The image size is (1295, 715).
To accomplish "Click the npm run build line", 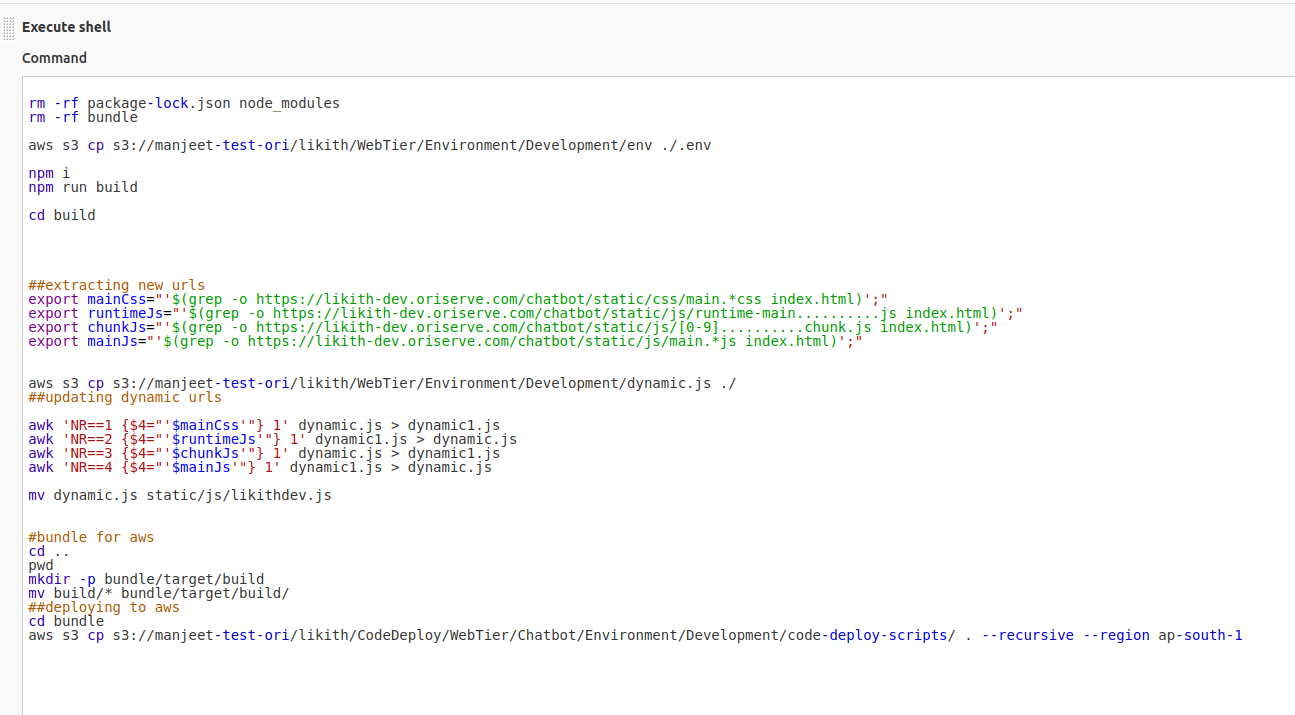I will click(83, 187).
